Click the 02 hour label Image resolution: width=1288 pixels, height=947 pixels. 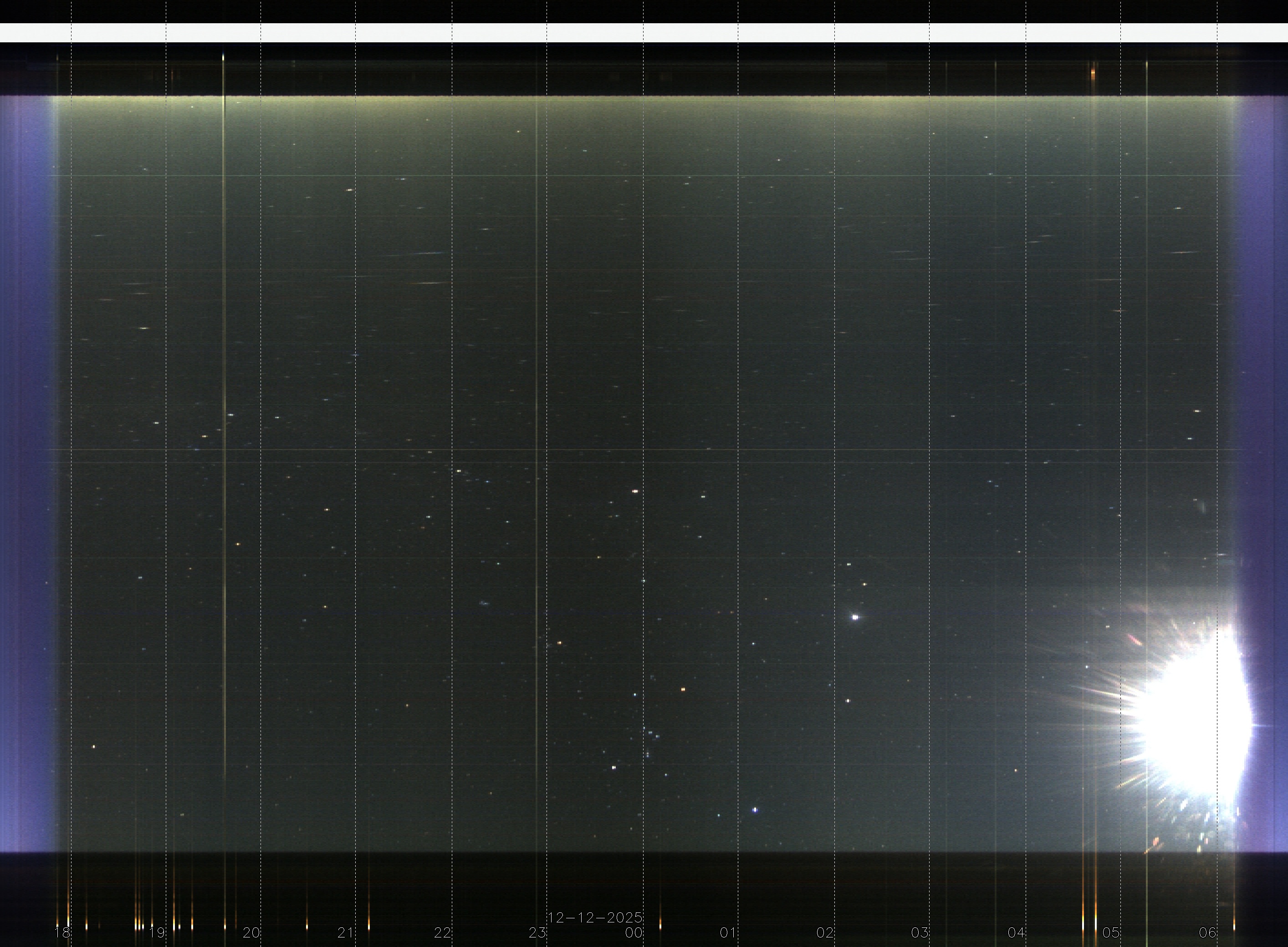tap(825, 933)
